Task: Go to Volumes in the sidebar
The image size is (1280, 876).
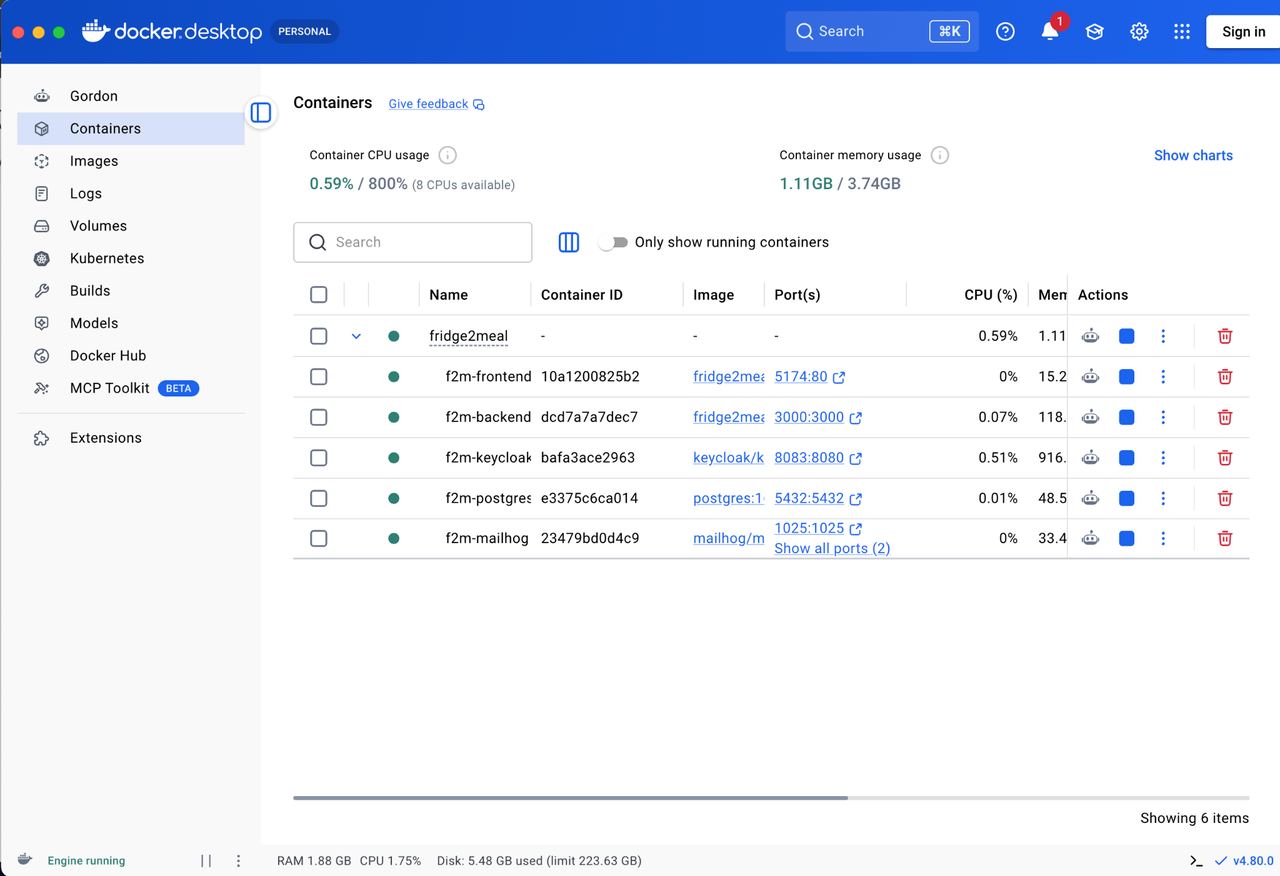Action: [x=131, y=226]
